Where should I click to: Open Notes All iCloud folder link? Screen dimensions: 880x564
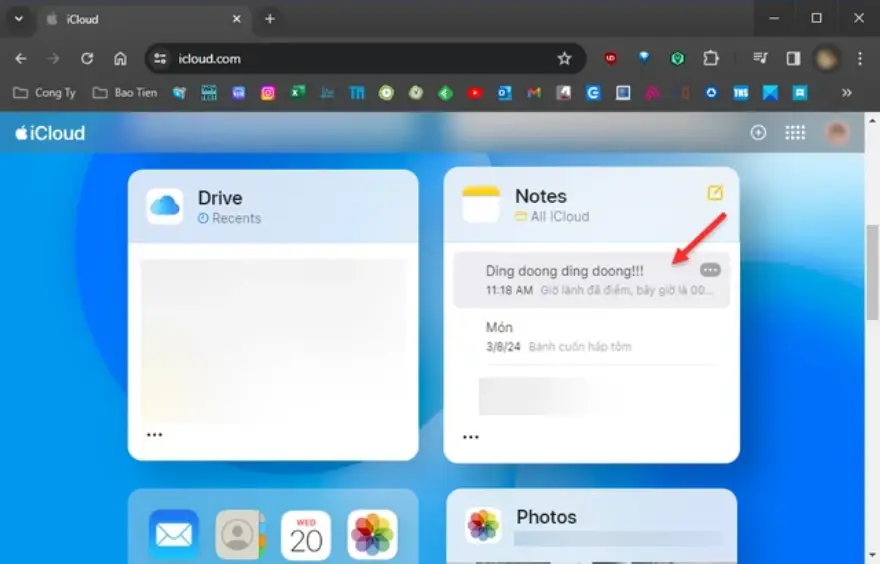pos(552,216)
